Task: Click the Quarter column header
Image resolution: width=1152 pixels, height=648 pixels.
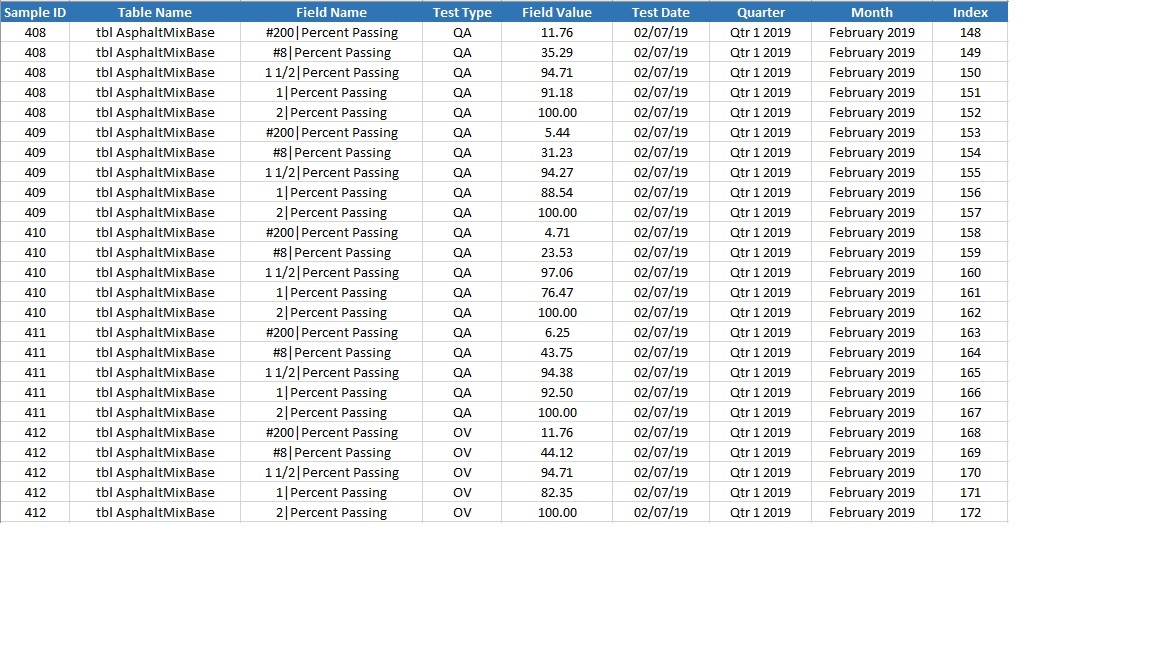Action: (760, 12)
